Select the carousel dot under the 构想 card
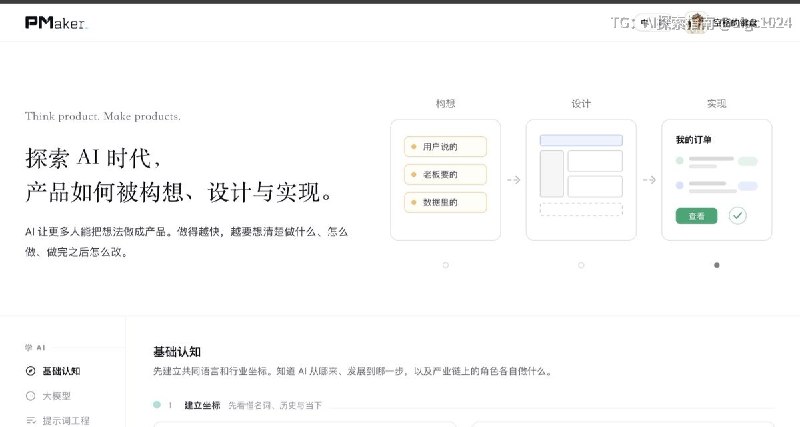 tap(445, 265)
